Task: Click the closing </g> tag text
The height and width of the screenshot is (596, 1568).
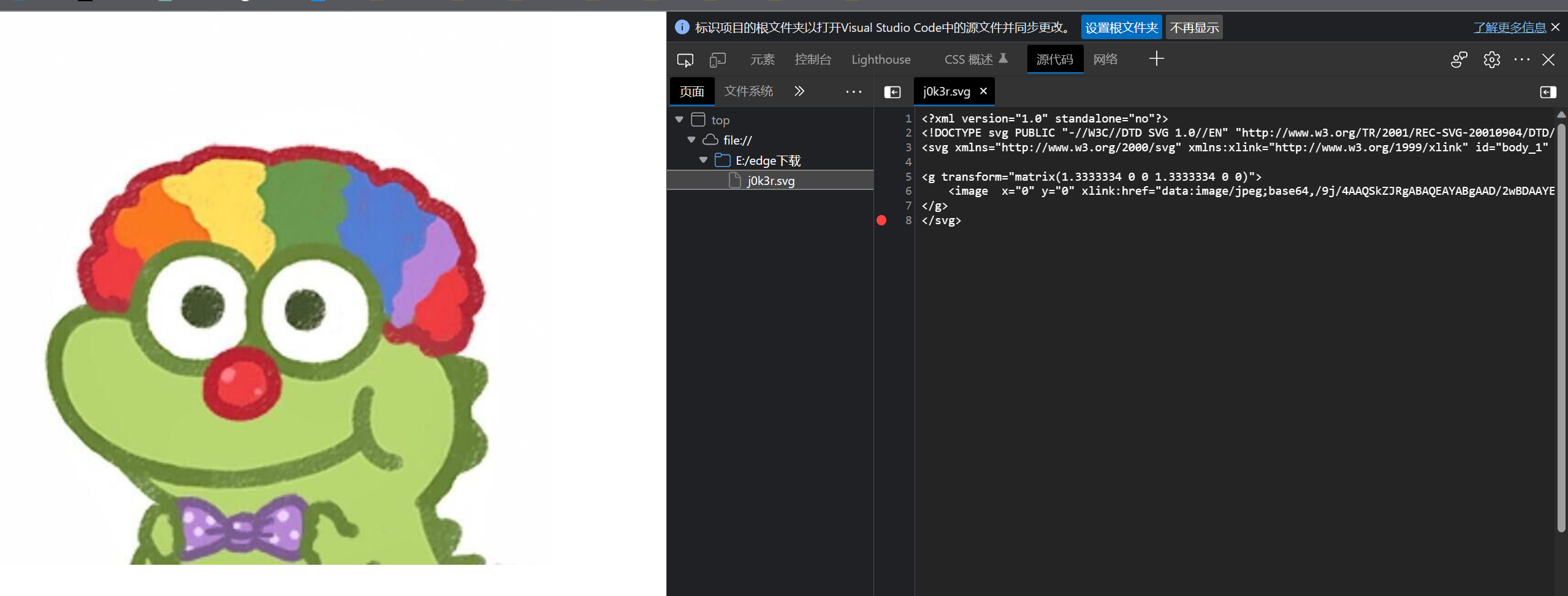Action: [934, 206]
